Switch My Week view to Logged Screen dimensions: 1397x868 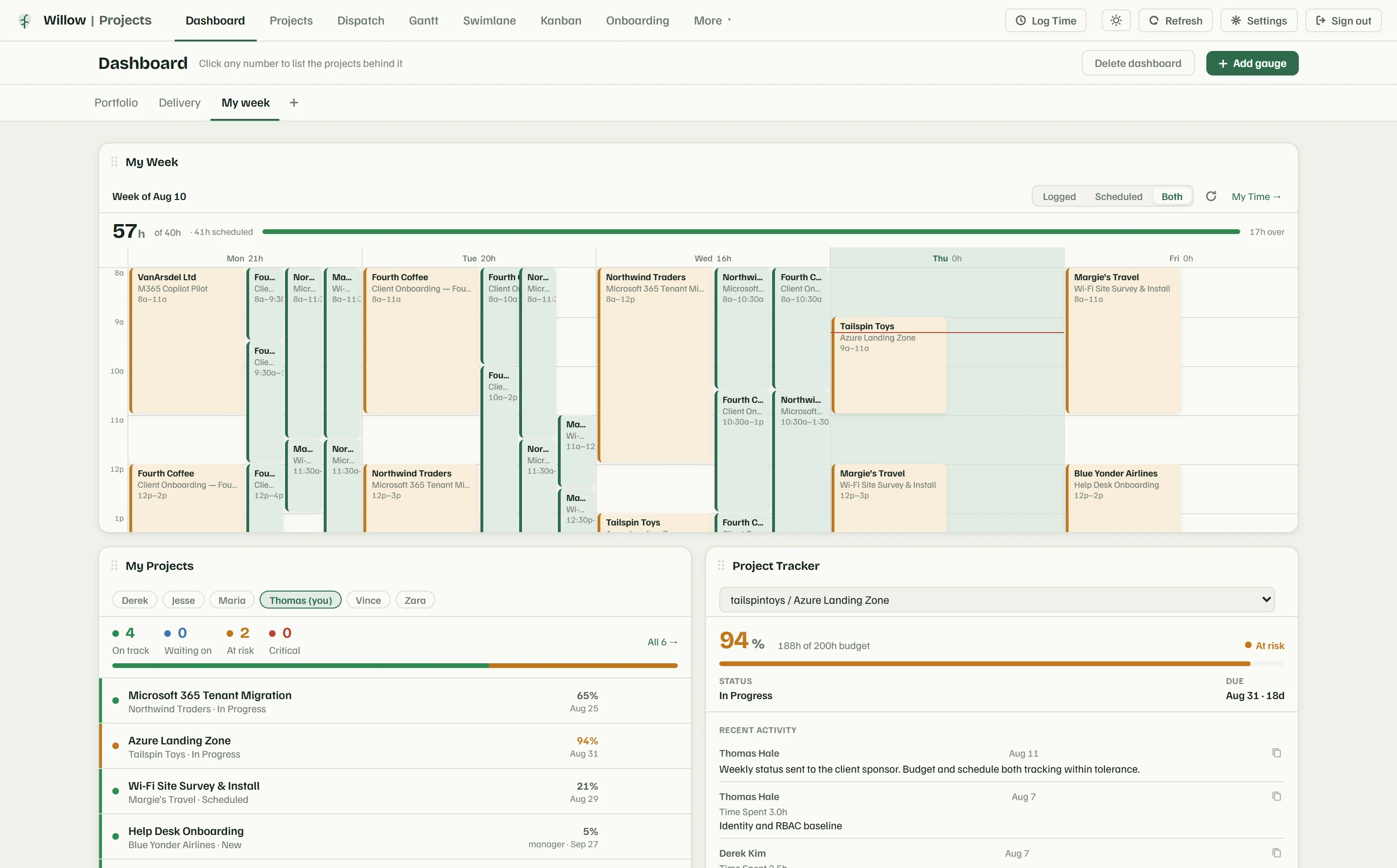[1059, 196]
